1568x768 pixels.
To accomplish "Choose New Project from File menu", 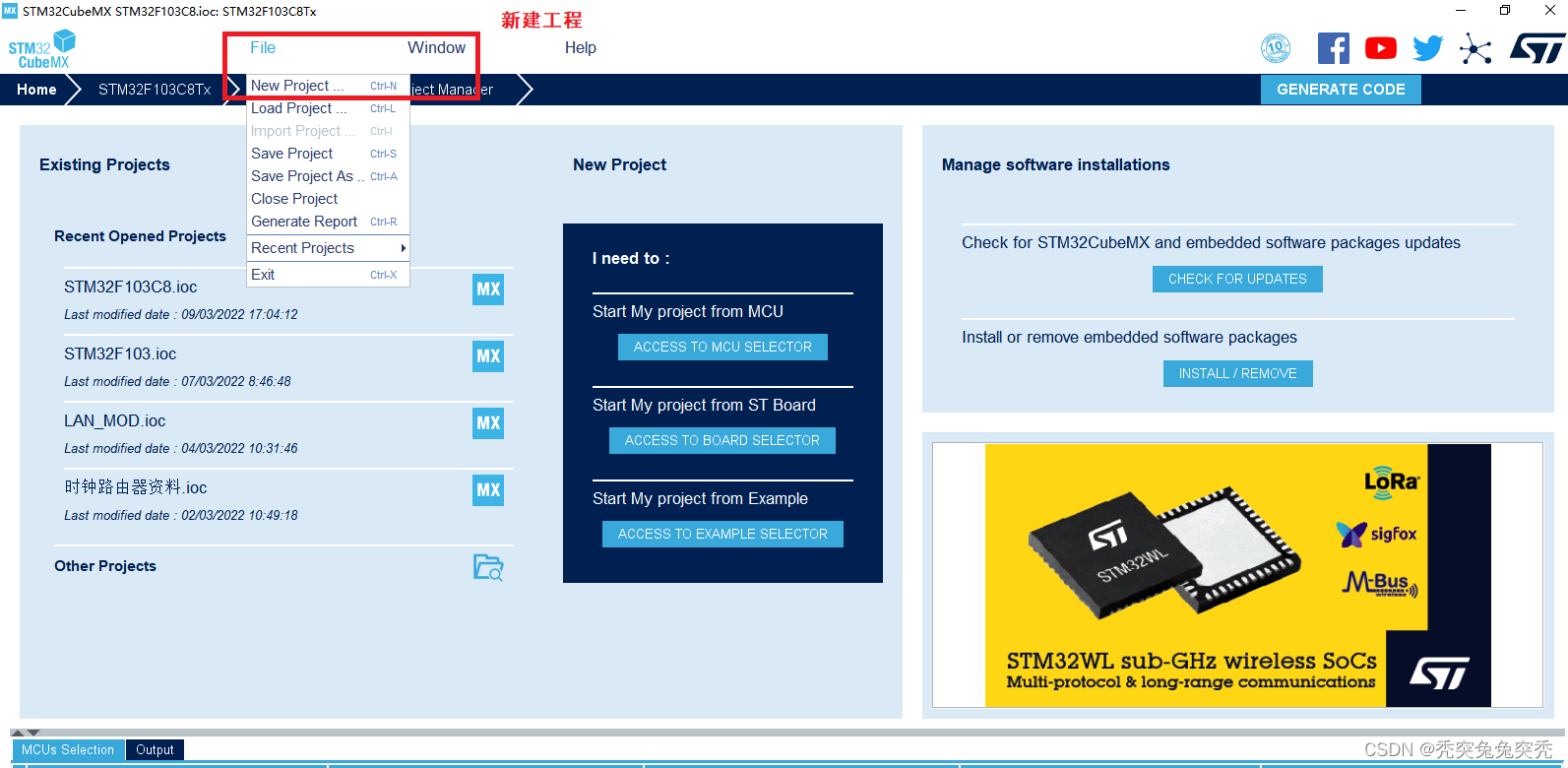I will click(328, 86).
